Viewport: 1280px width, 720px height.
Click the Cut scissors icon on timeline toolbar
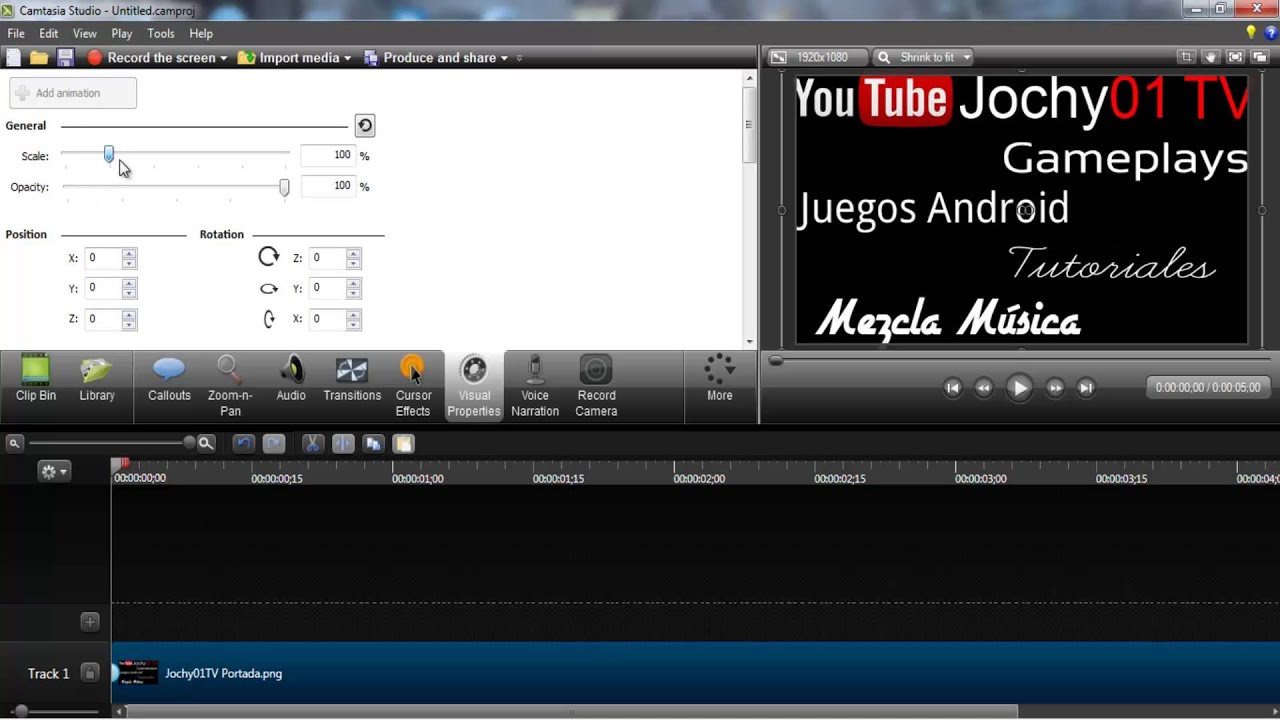[x=313, y=443]
